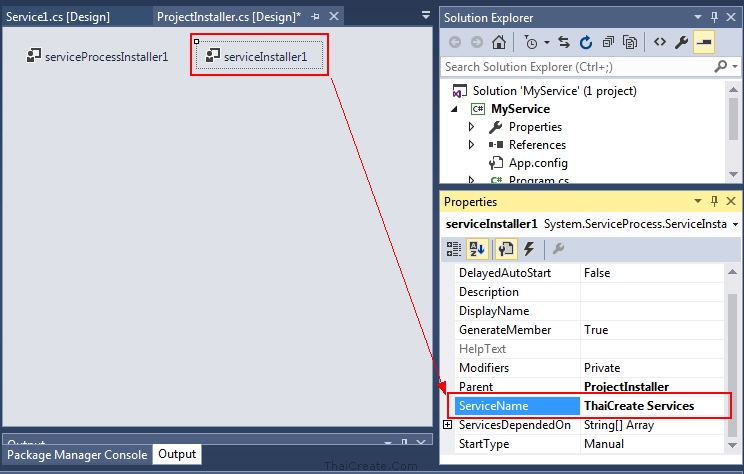
Task: Select the ServiceName property label
Action: click(517, 406)
